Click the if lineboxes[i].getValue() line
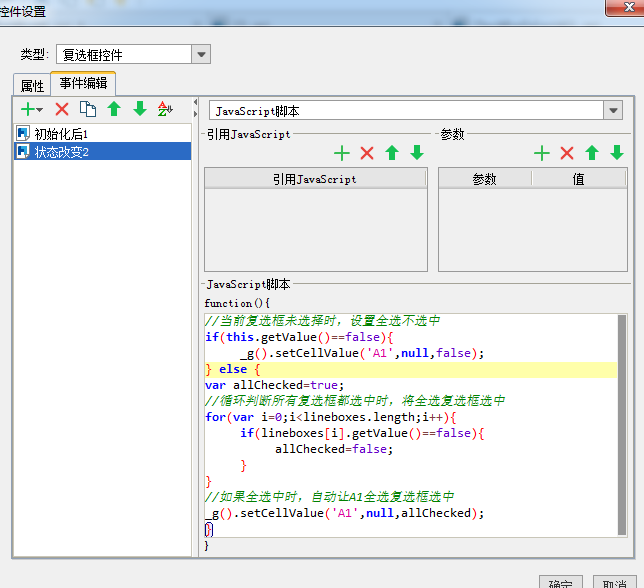Viewport: 644px width, 588px height. tap(362, 433)
